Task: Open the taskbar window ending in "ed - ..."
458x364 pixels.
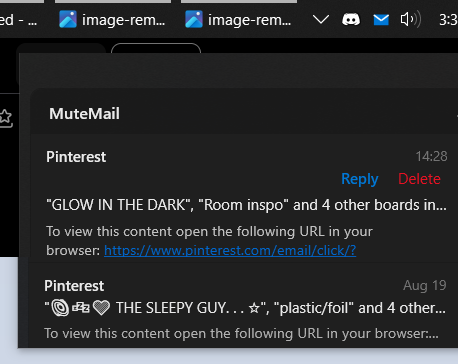Action: [x=18, y=20]
